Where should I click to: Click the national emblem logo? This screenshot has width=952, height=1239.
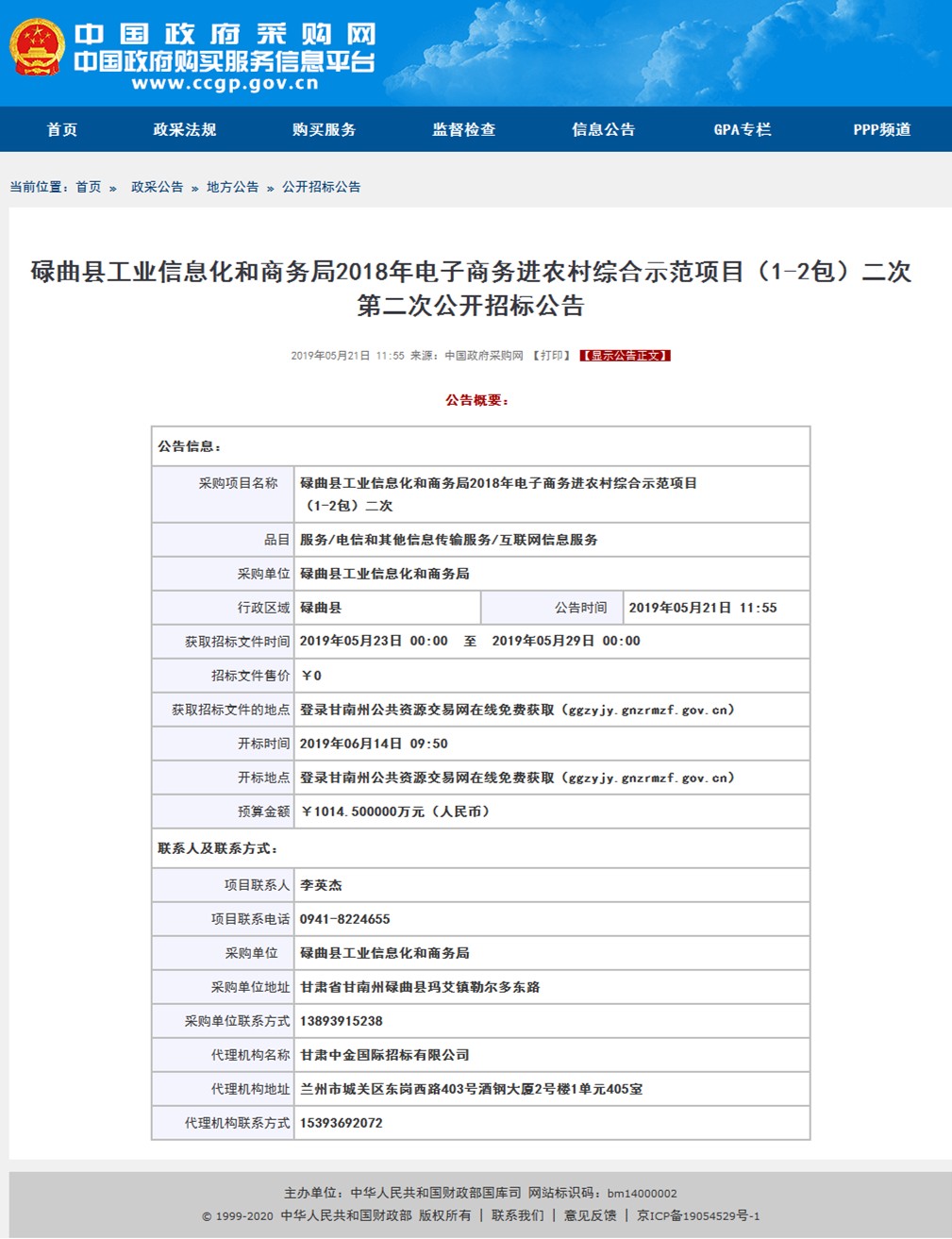37,49
